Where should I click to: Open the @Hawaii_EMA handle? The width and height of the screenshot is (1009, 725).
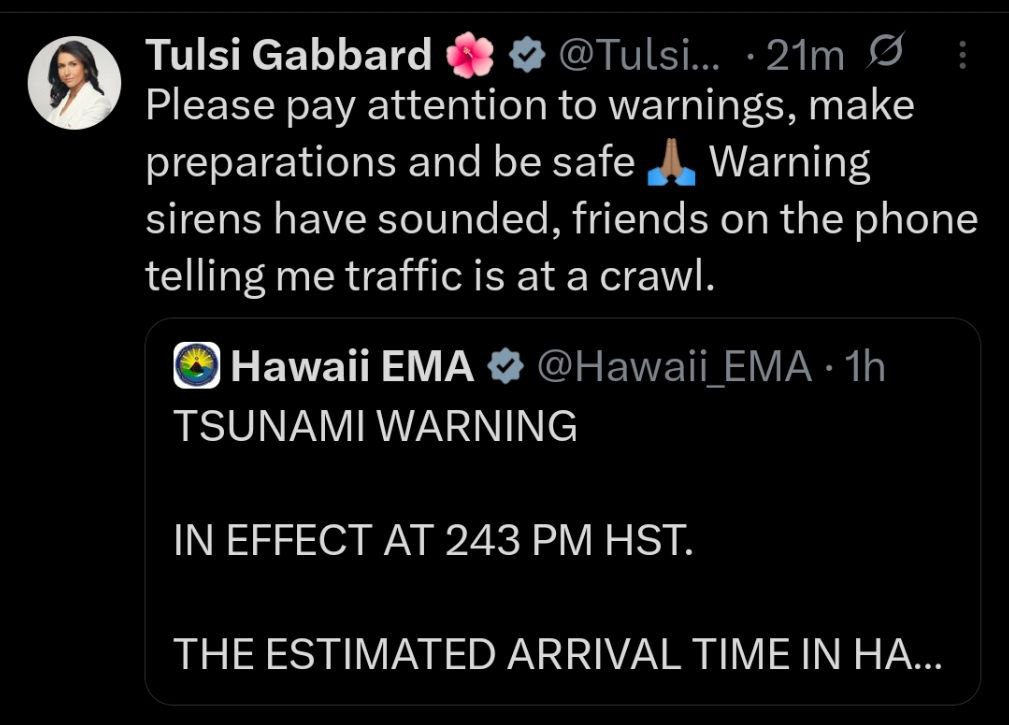[x=674, y=367]
